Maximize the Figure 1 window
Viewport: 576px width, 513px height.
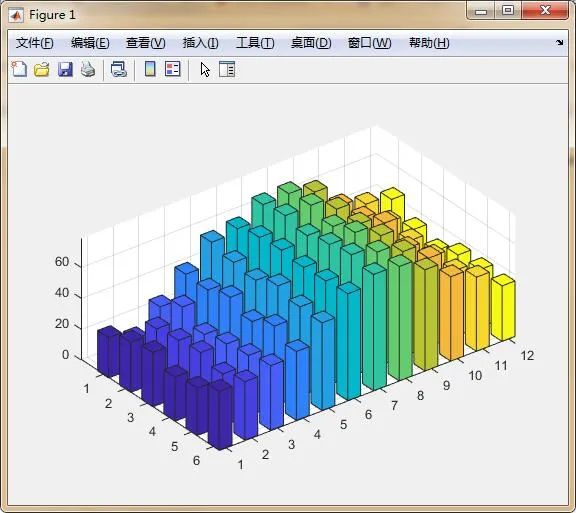click(x=508, y=10)
